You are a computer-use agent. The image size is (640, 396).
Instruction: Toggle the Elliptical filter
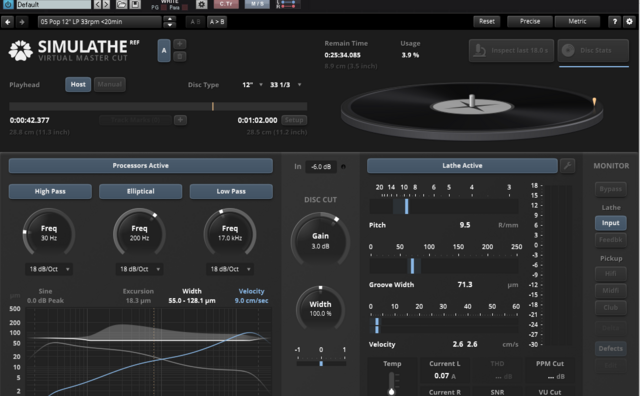(140, 191)
